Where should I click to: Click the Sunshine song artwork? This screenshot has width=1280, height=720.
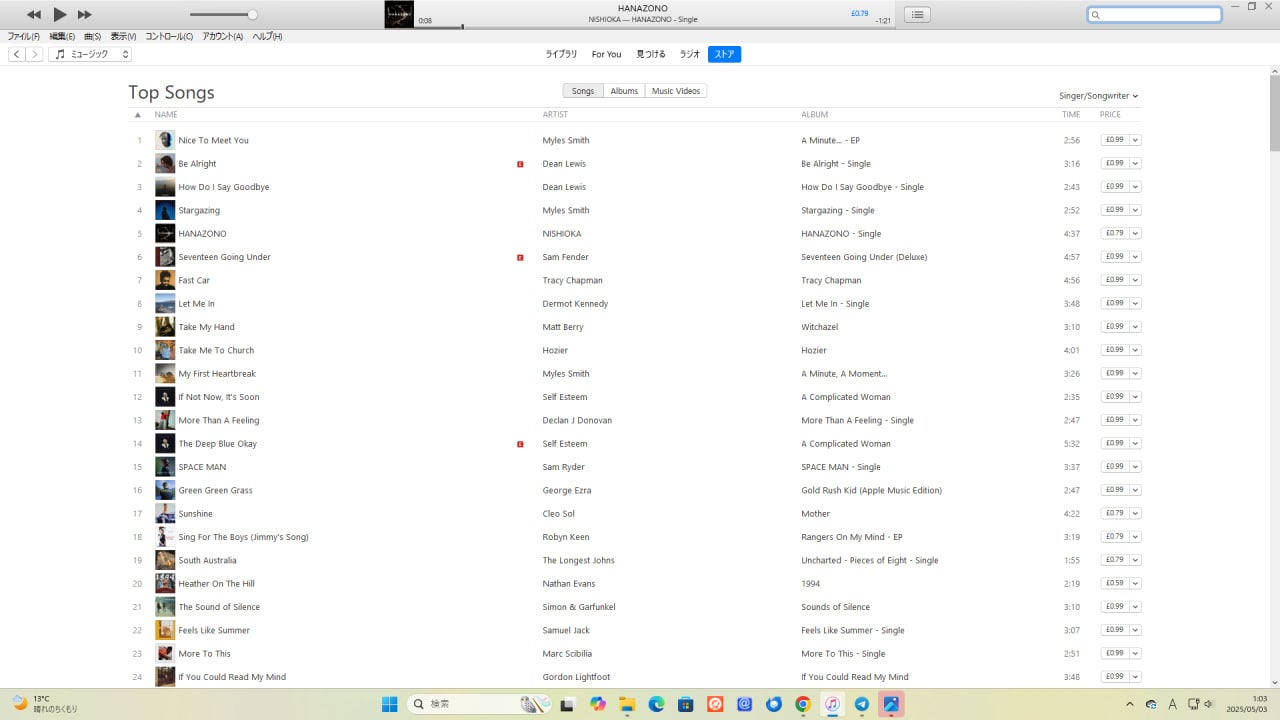pos(165,514)
